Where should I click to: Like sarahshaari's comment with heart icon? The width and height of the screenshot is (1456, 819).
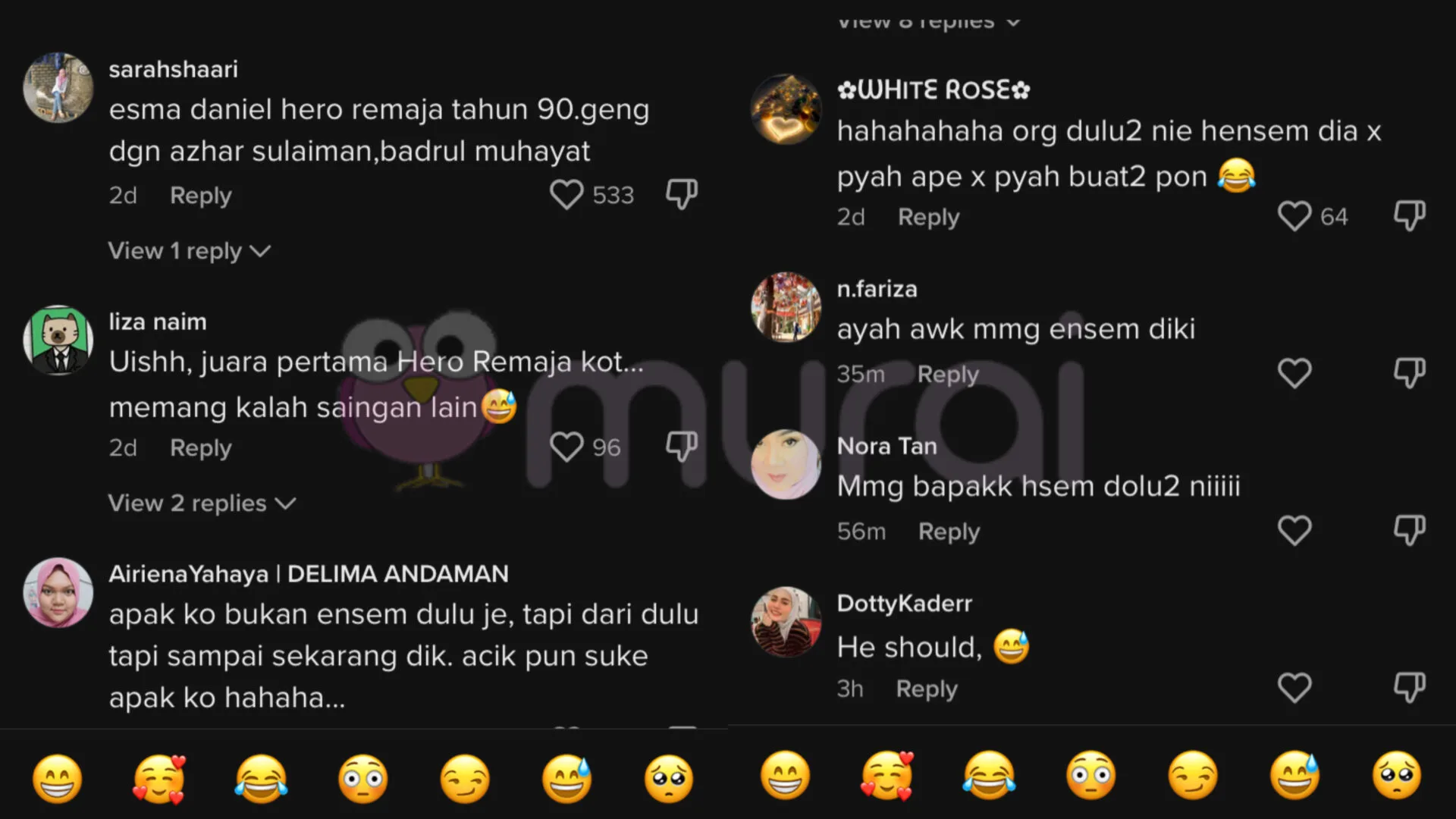[566, 195]
